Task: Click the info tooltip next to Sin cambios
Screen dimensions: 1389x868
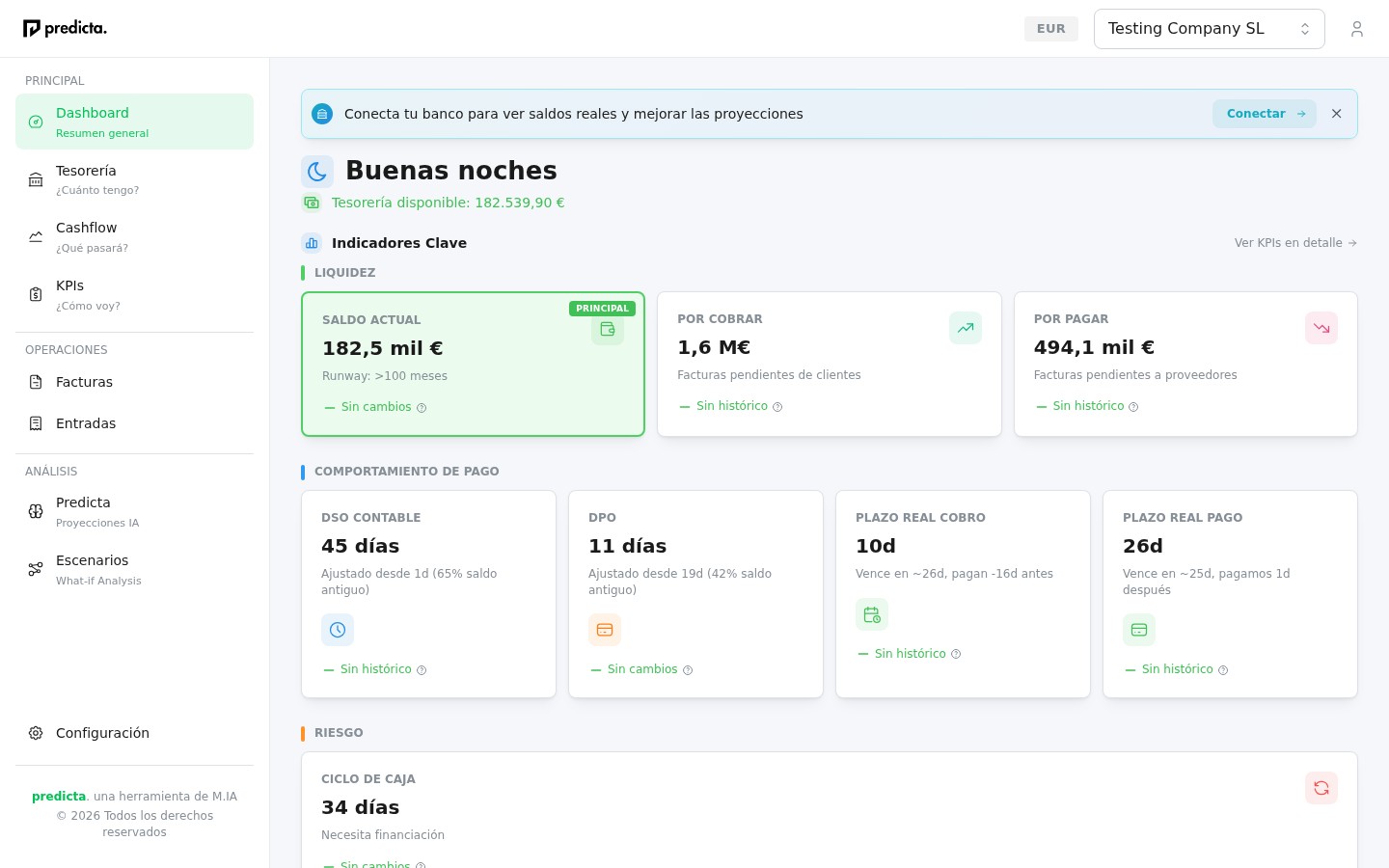Action: click(x=422, y=407)
